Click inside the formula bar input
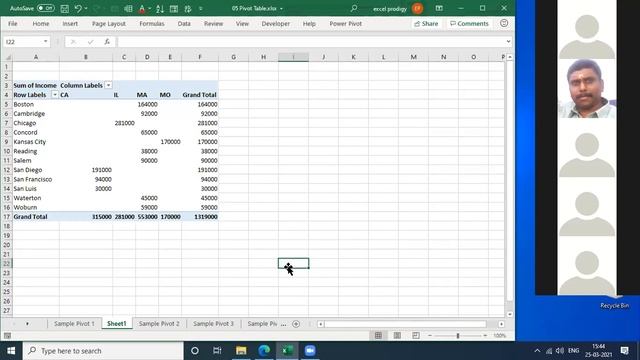Image resolution: width=640 pixels, height=360 pixels. click(x=311, y=42)
